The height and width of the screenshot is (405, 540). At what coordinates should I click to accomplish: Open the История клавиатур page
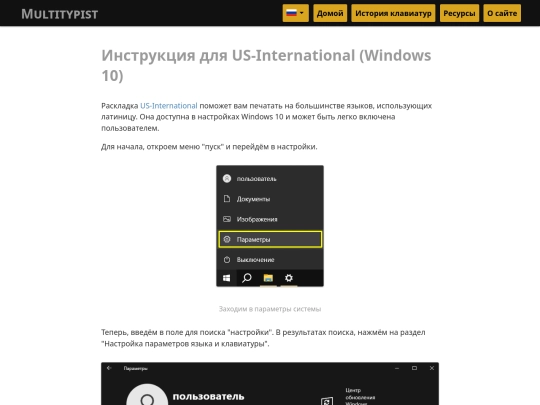[x=393, y=13]
